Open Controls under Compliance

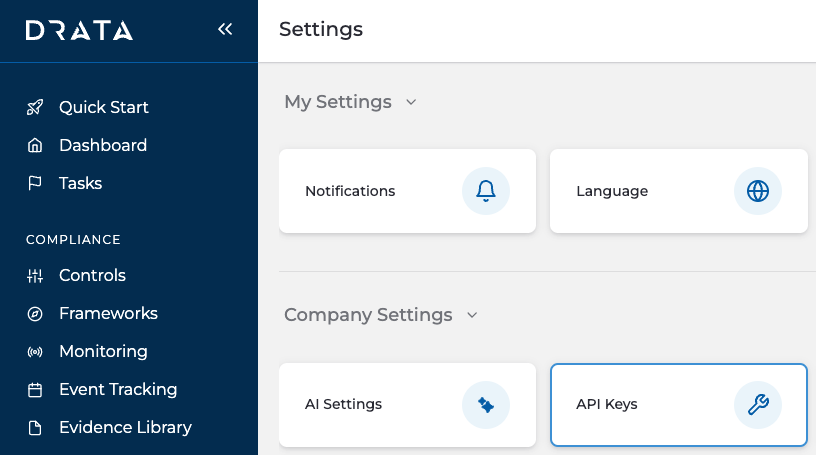[x=92, y=275]
